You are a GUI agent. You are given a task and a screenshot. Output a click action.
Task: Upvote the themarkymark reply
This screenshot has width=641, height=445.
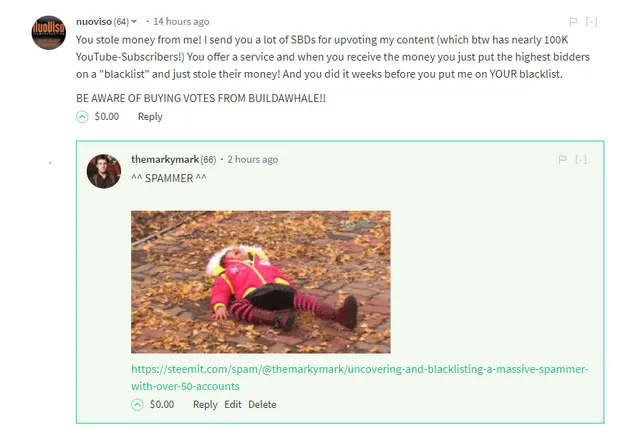(137, 405)
